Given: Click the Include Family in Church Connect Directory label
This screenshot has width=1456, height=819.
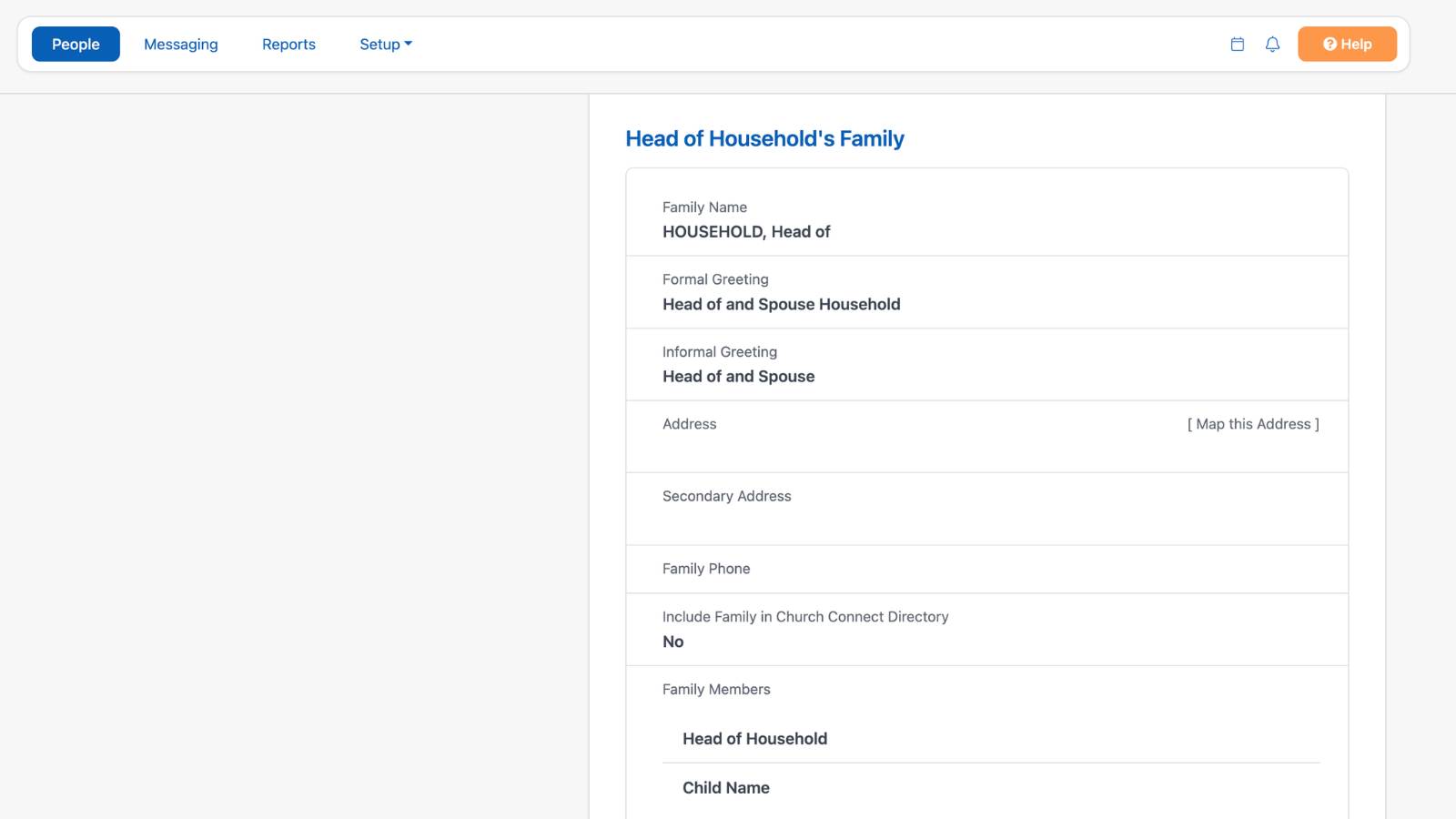Looking at the screenshot, I should 805,617.
